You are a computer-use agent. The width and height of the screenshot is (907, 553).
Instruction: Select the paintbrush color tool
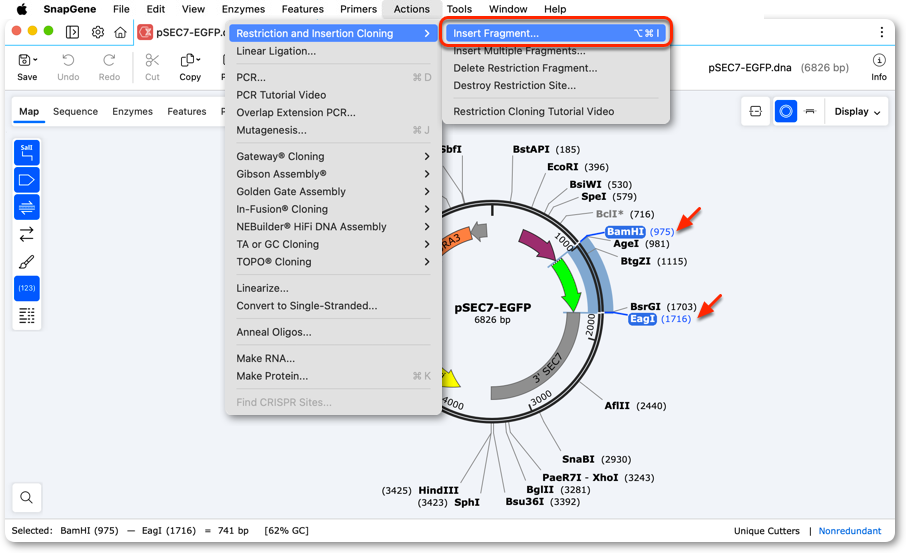point(27,261)
